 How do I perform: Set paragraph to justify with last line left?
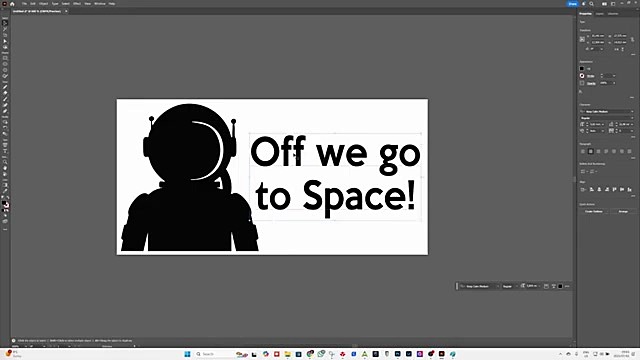point(606,151)
